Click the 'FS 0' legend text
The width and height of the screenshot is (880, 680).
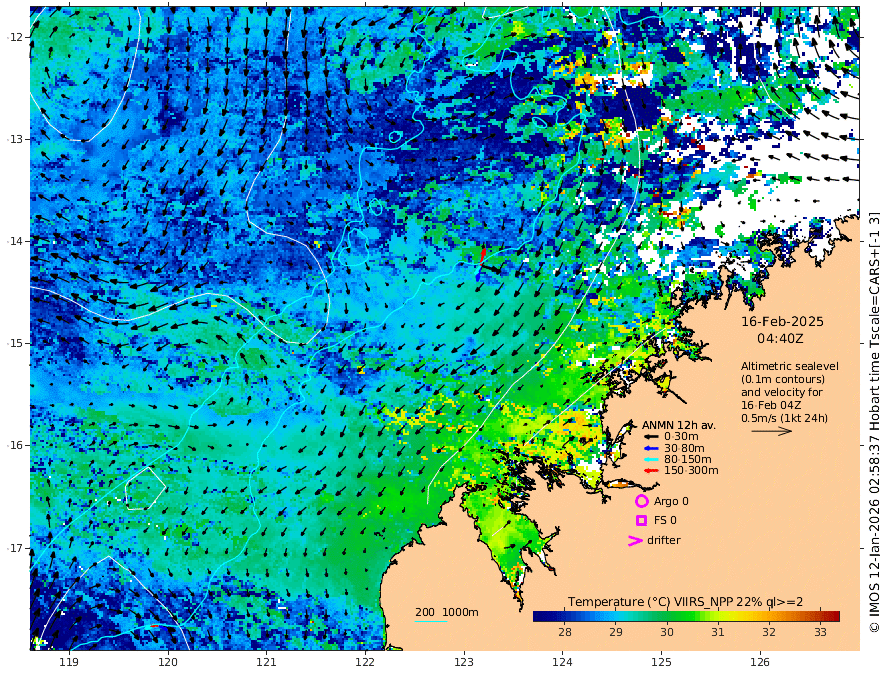(x=665, y=521)
